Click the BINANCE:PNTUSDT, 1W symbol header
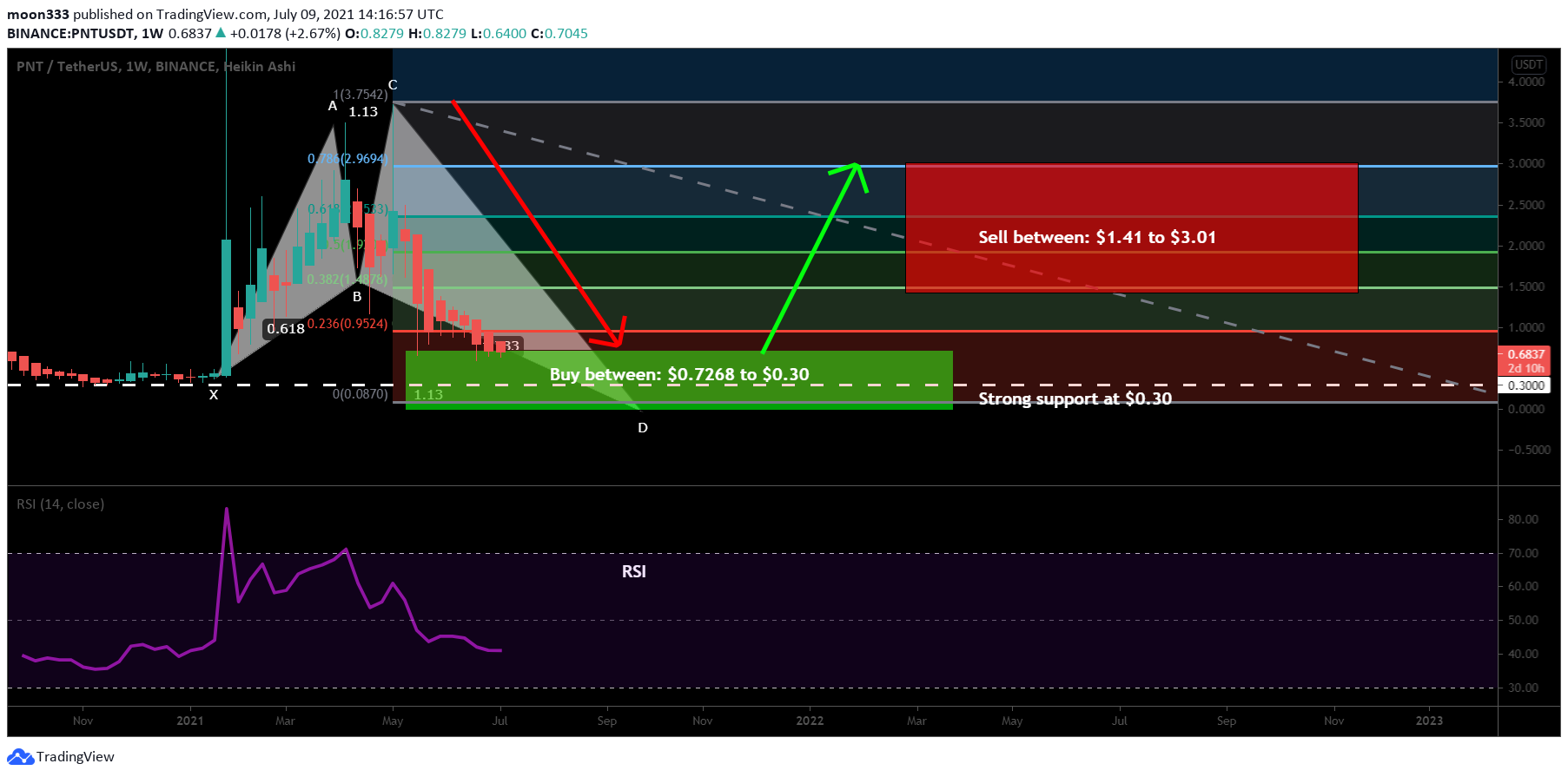 click(85, 33)
